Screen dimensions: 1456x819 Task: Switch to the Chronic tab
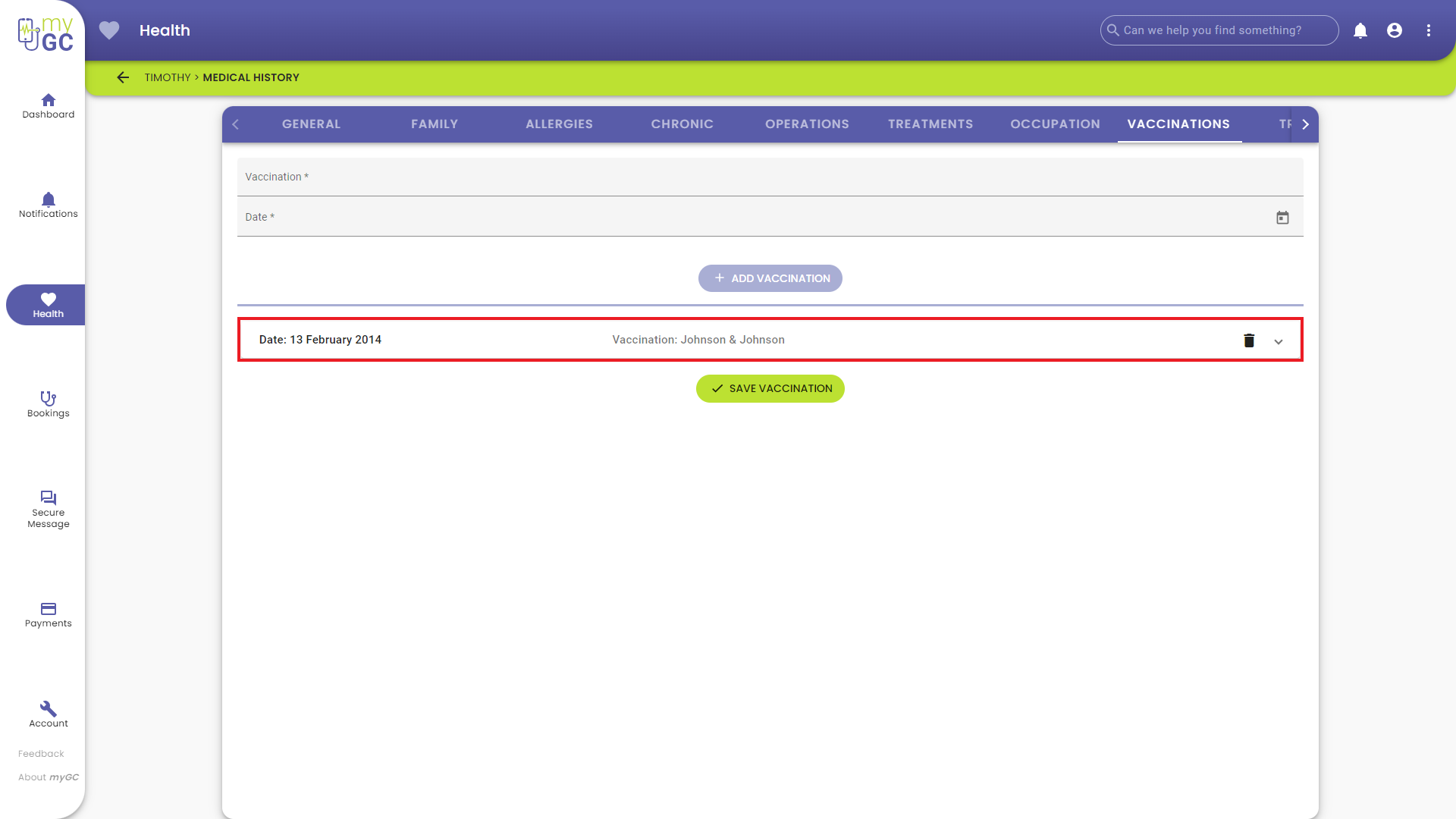tap(682, 124)
